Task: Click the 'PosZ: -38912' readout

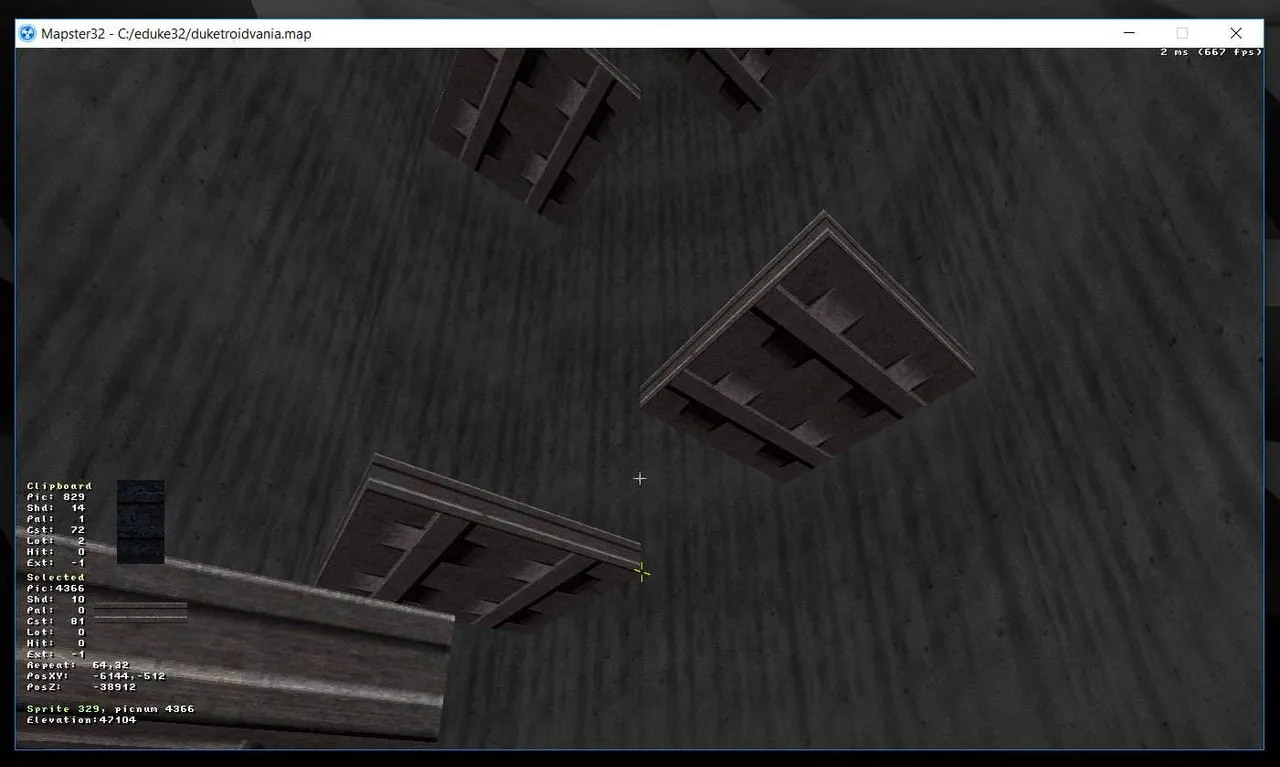Action: point(82,687)
